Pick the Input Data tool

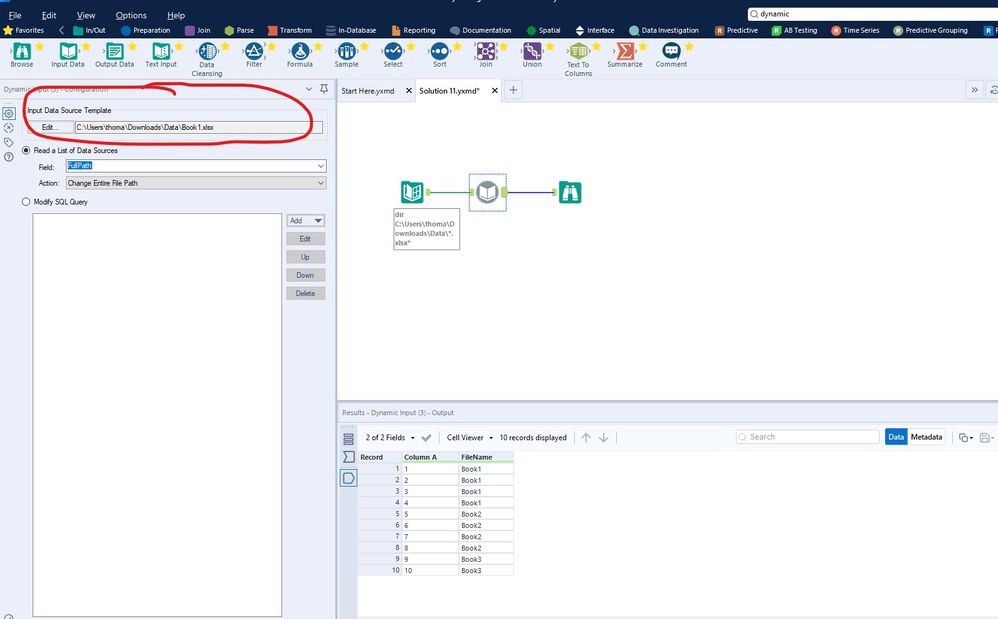click(67, 55)
